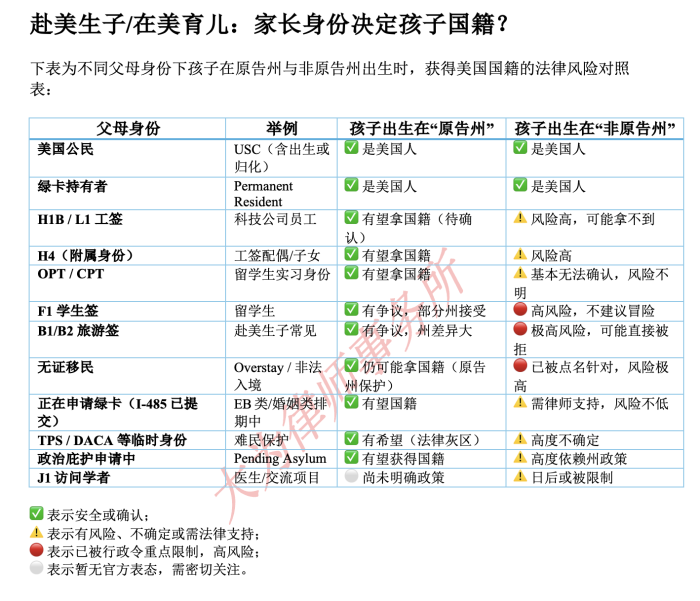Click the green check beside 有希望（法律灰区）
700x601 pixels.
(x=351, y=438)
